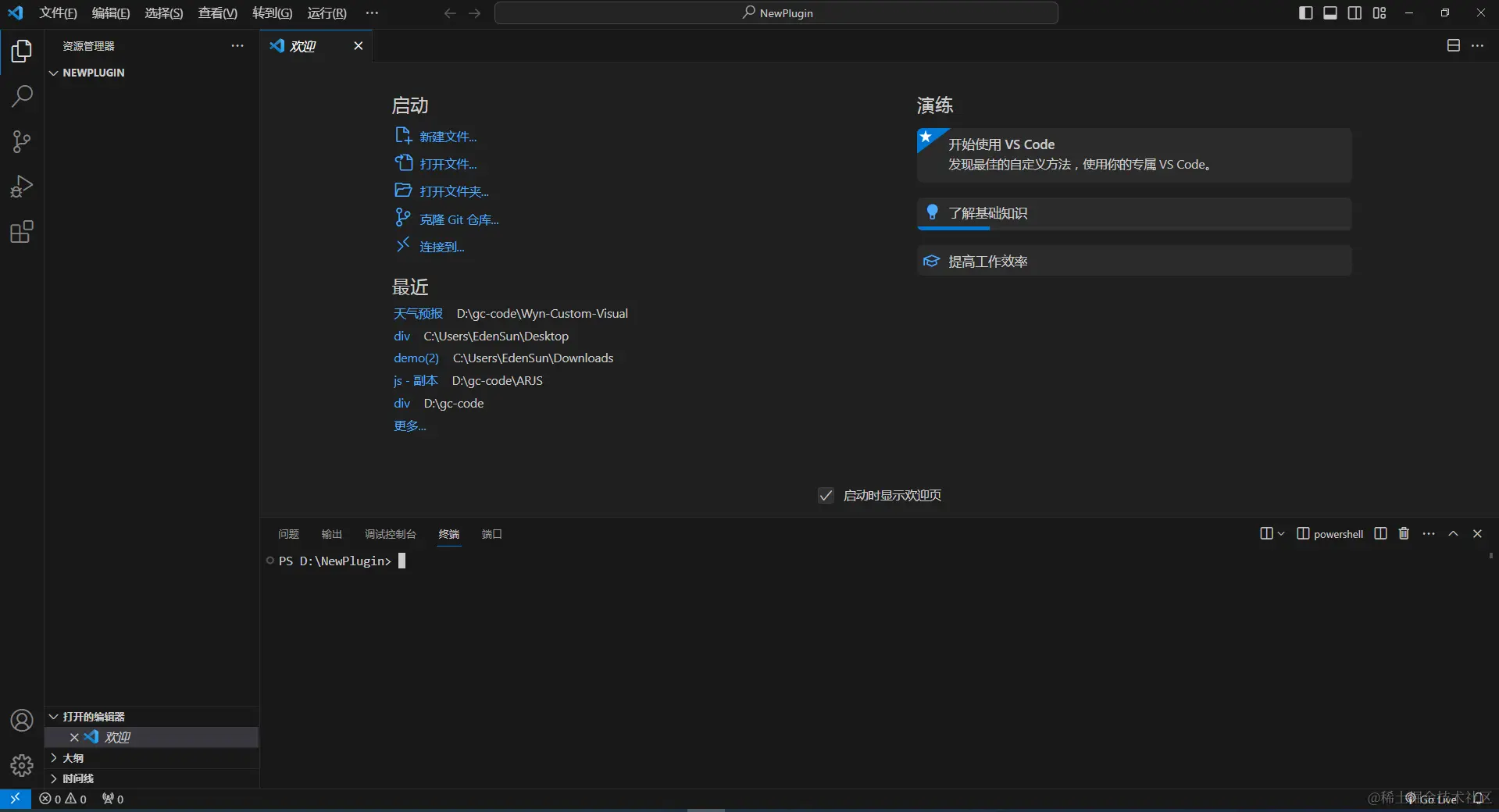
Task: Toggle primary side bar layout icon
Action: click(1305, 13)
